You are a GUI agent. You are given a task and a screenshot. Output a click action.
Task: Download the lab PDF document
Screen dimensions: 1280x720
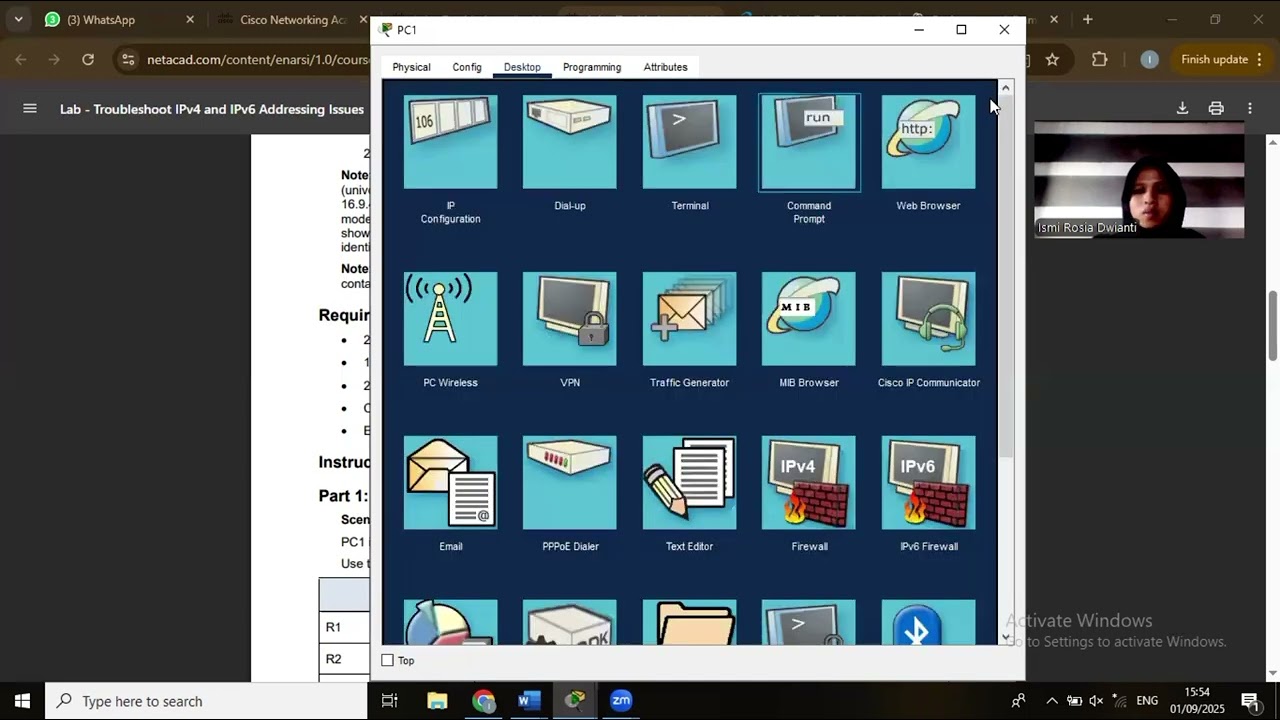click(1182, 108)
